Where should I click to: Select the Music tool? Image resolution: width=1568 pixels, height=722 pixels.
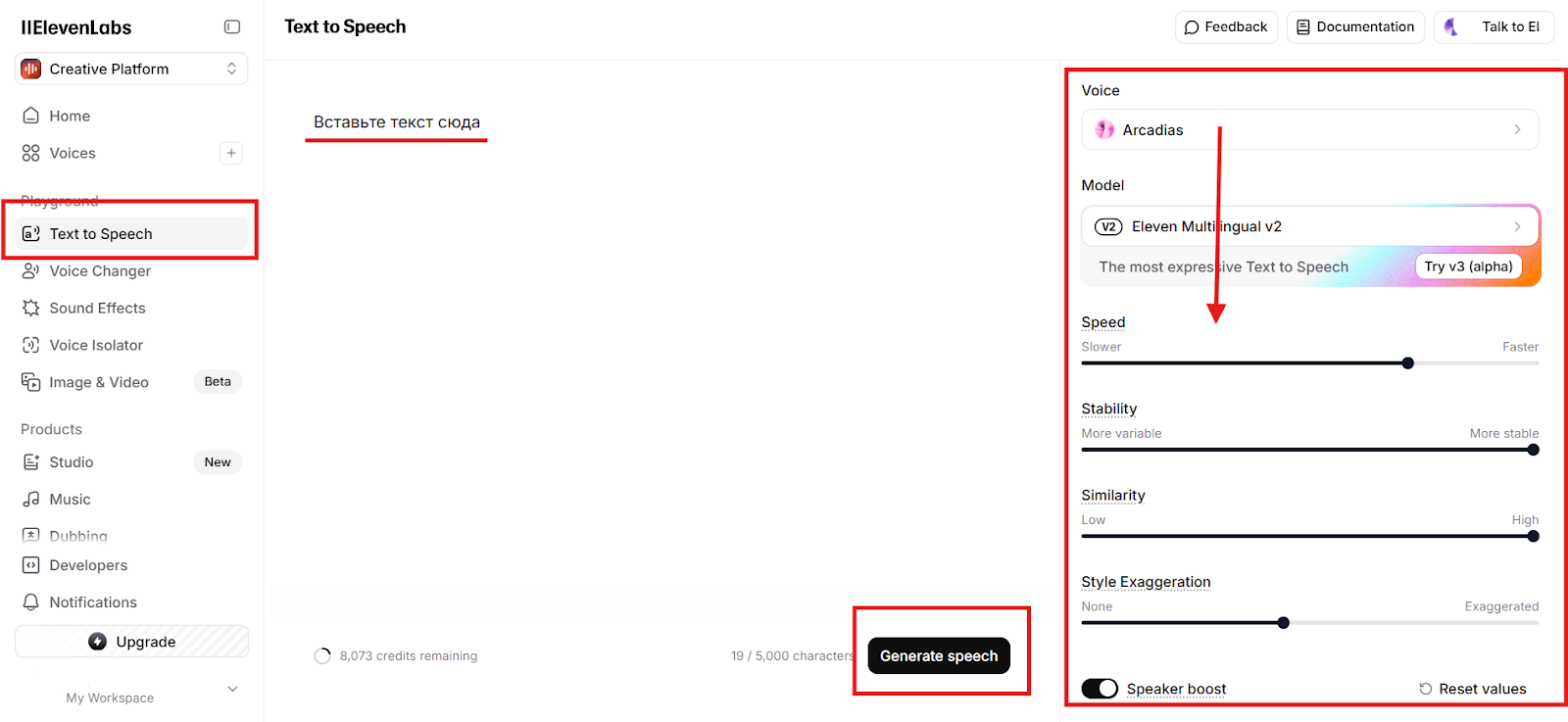68,499
